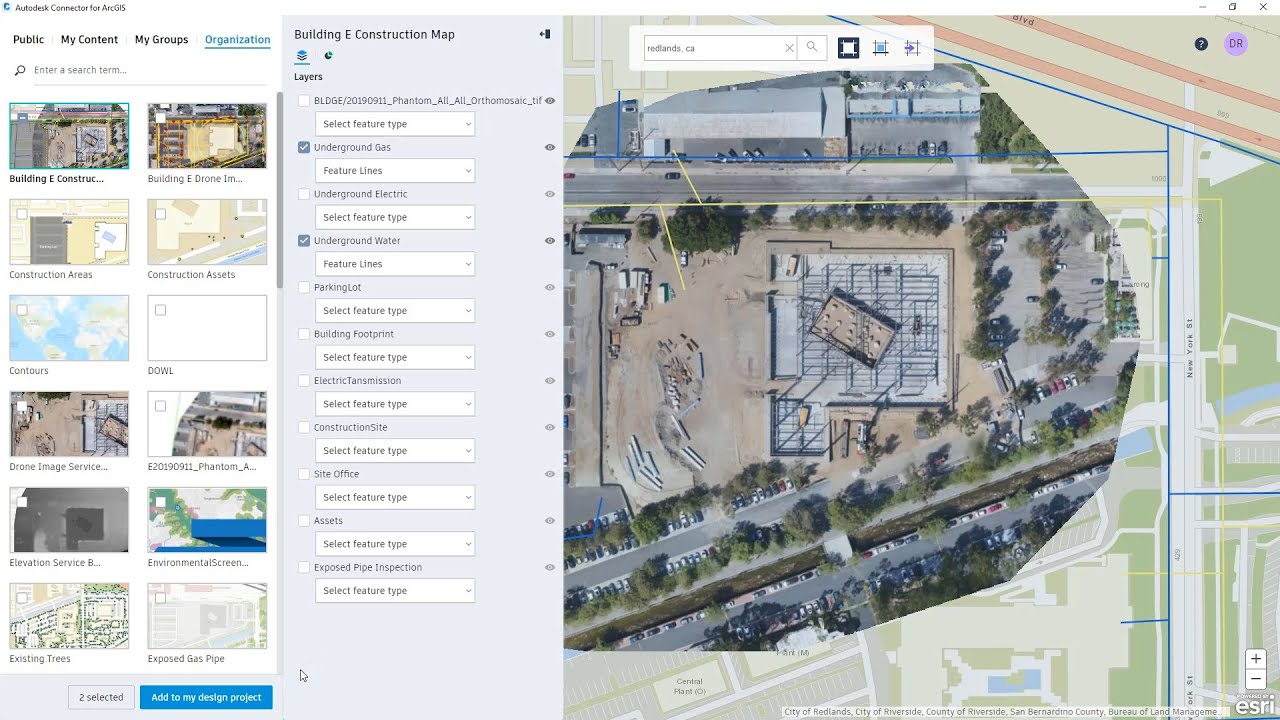The image size is (1280, 720).
Task: Open the Layers tab icon
Action: (302, 56)
